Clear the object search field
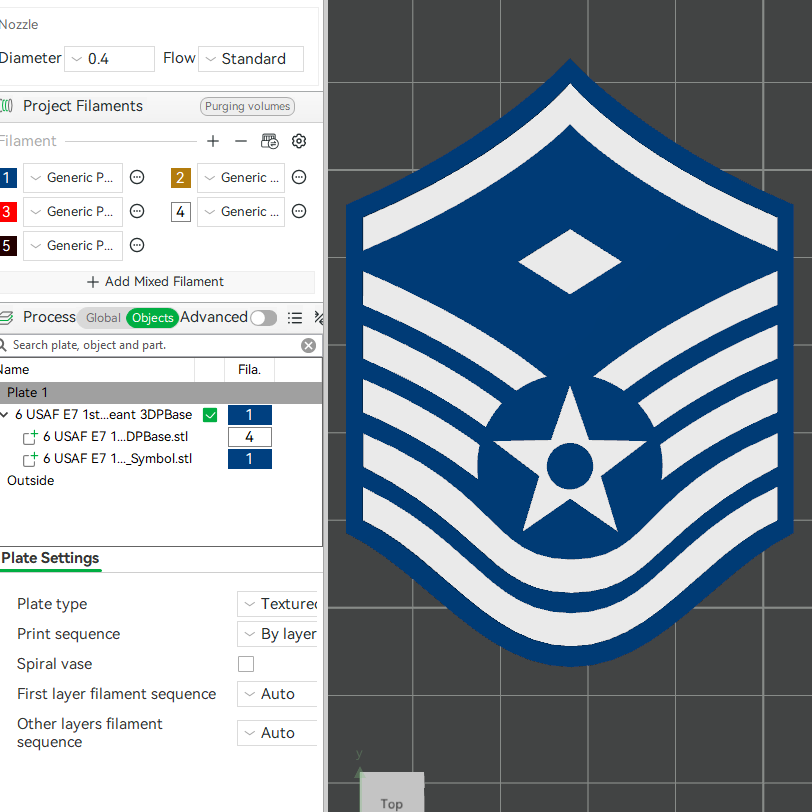 pos(309,345)
